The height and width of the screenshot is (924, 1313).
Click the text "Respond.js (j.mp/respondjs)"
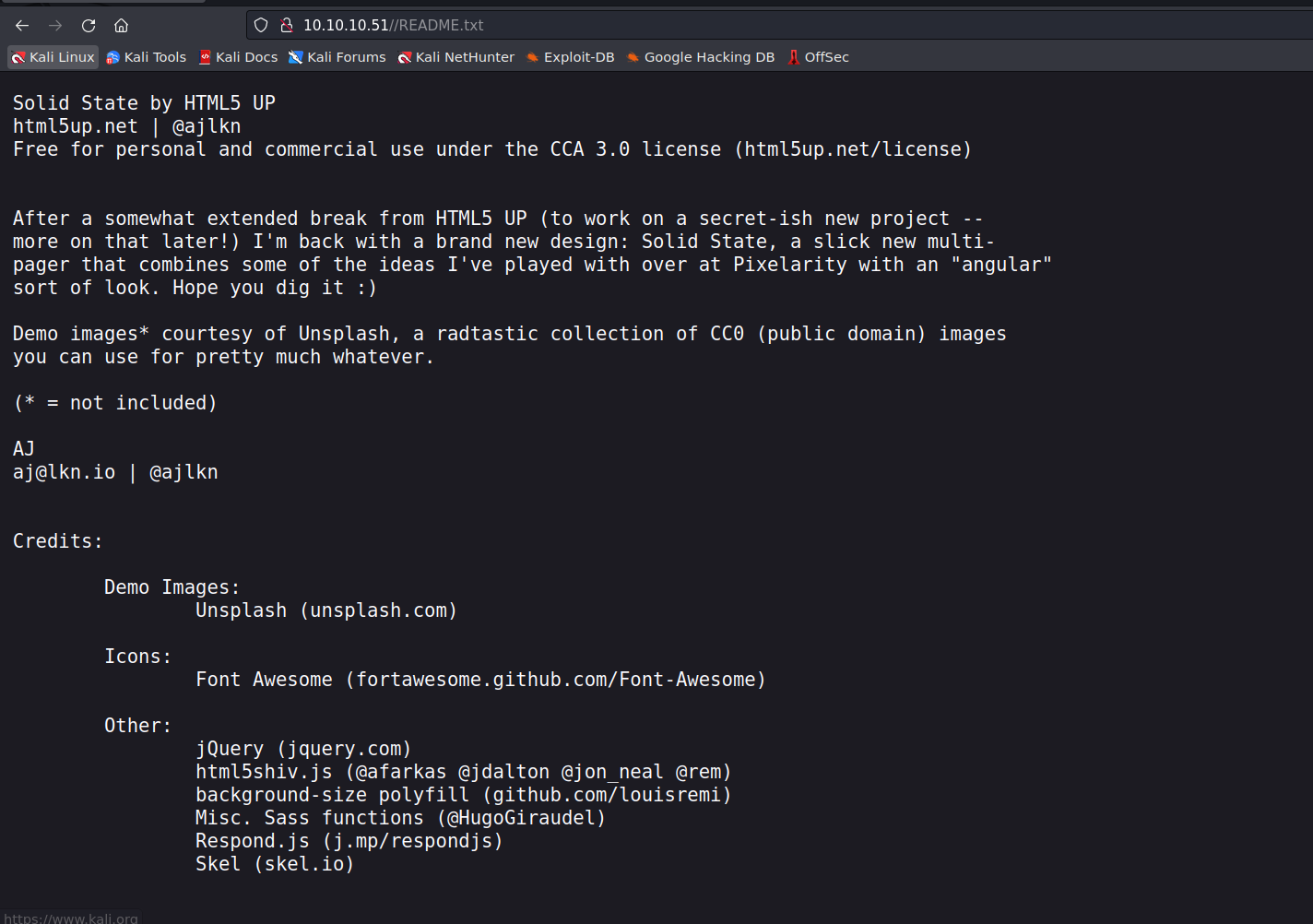[349, 841]
